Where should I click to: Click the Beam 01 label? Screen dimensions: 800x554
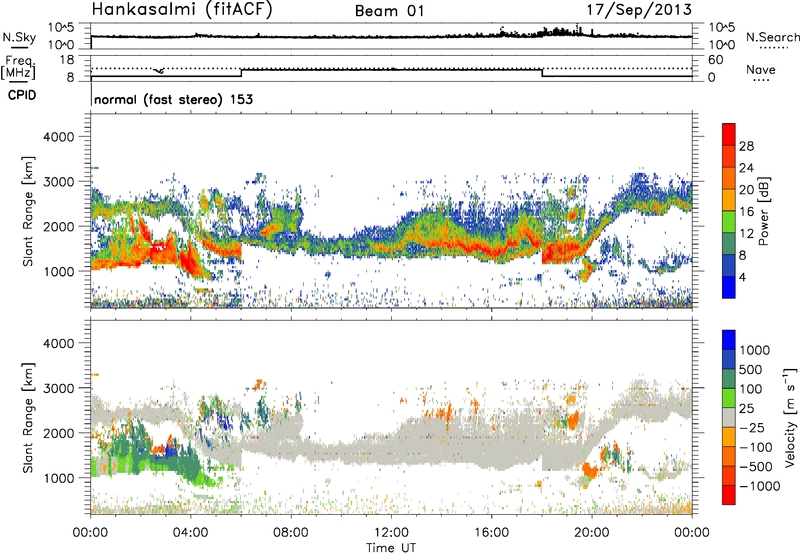click(x=389, y=11)
